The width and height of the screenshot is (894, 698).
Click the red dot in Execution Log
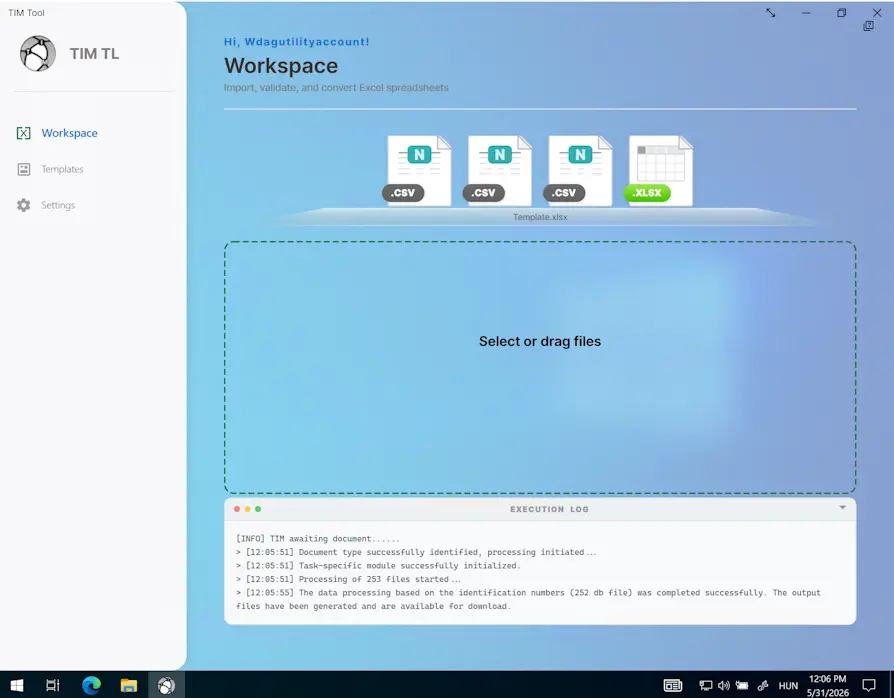click(x=237, y=509)
